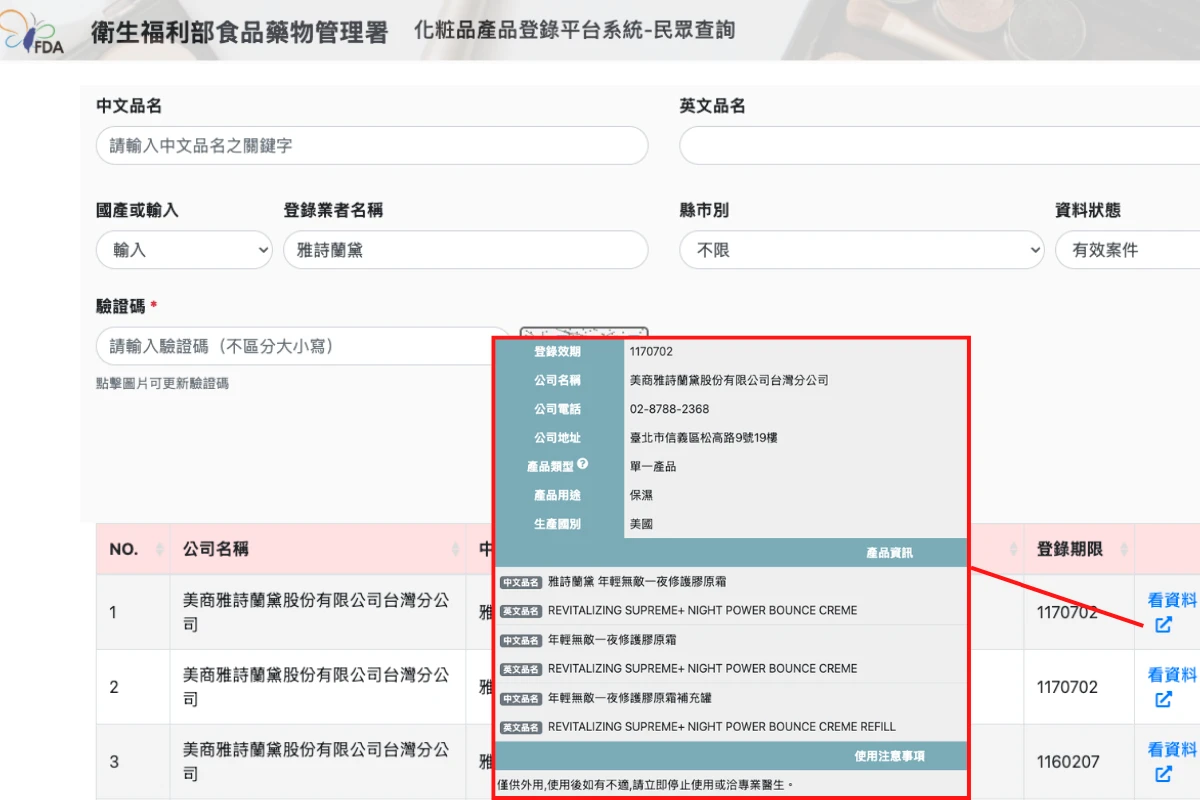
Task: Open the 資料狀態 dropdown showing 有效案件
Action: click(x=1128, y=250)
